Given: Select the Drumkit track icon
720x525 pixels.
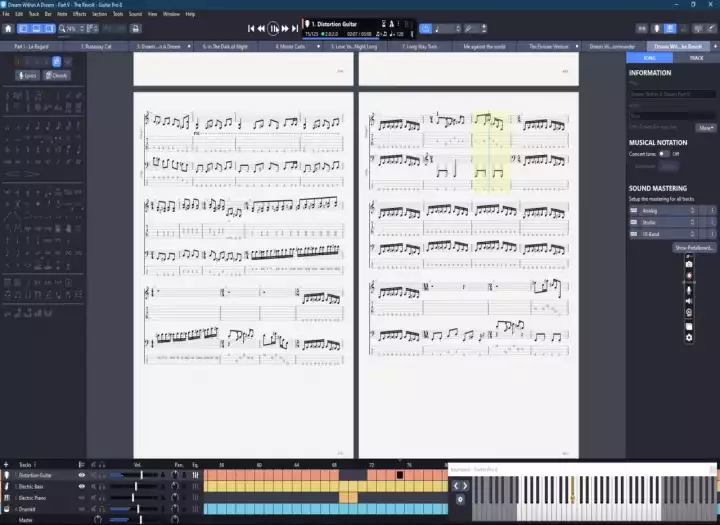Looking at the screenshot, I should click(6, 509).
